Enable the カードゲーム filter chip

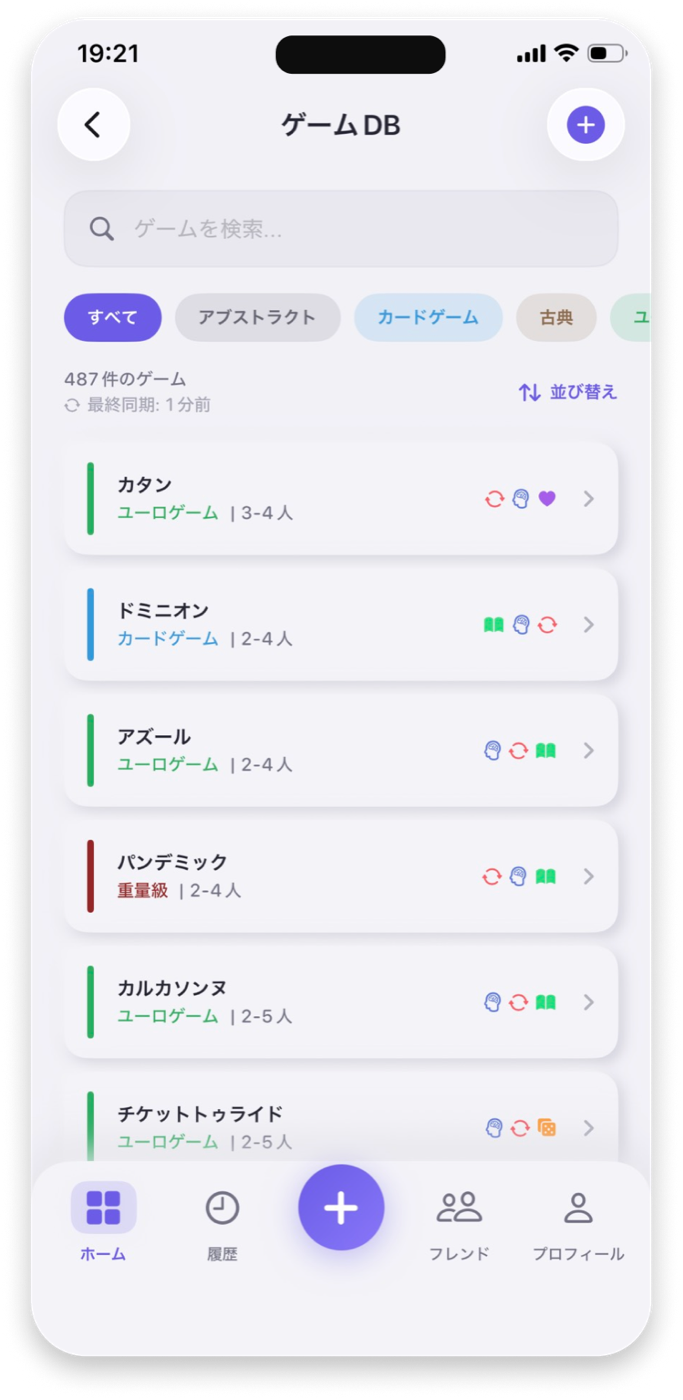coord(428,317)
